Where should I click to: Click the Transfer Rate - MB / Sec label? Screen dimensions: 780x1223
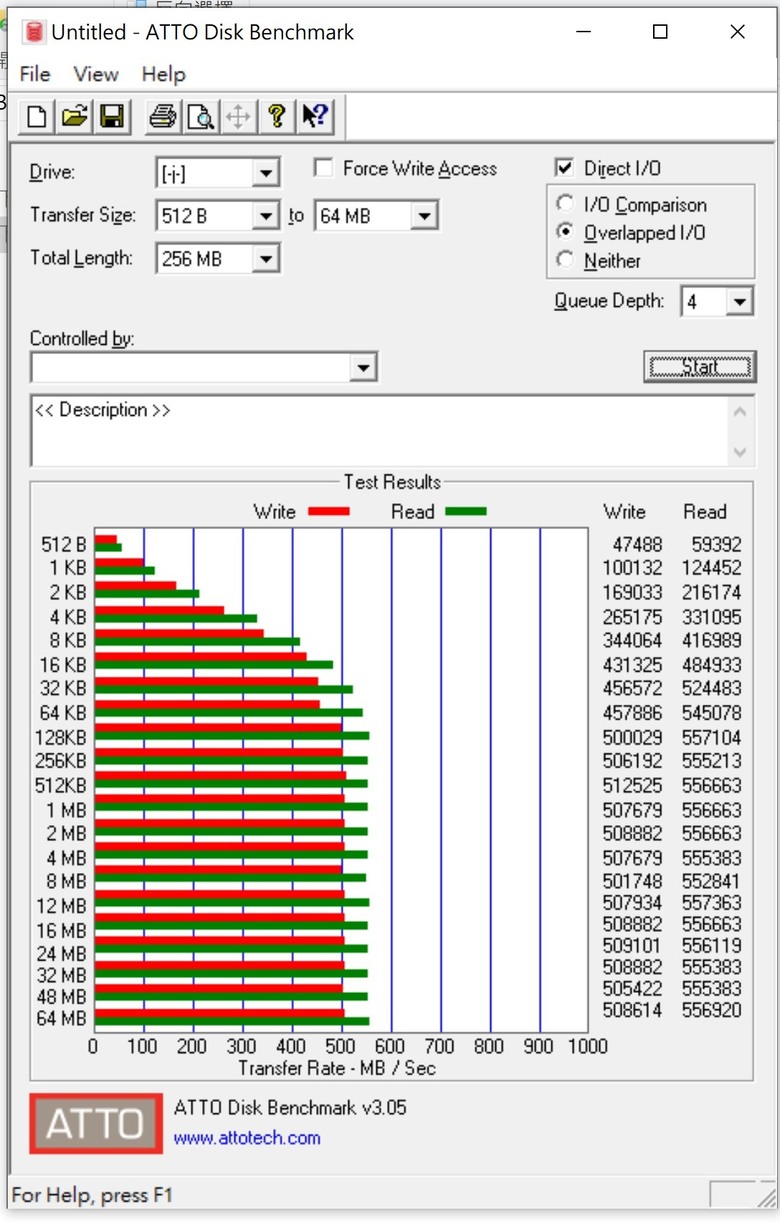click(337, 1068)
